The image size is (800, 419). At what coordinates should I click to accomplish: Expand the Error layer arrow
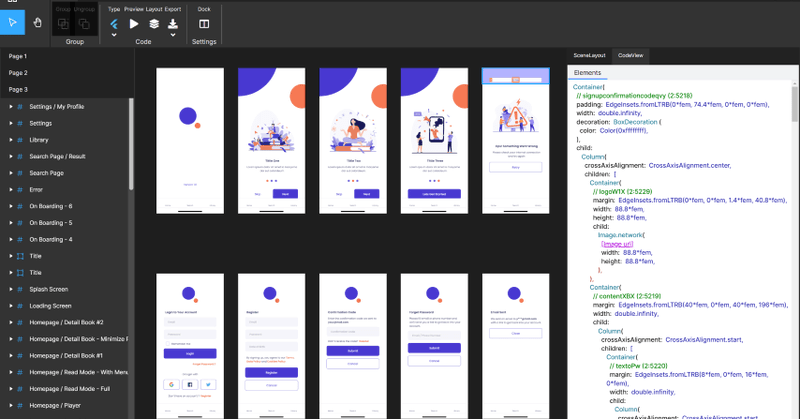pos(11,189)
